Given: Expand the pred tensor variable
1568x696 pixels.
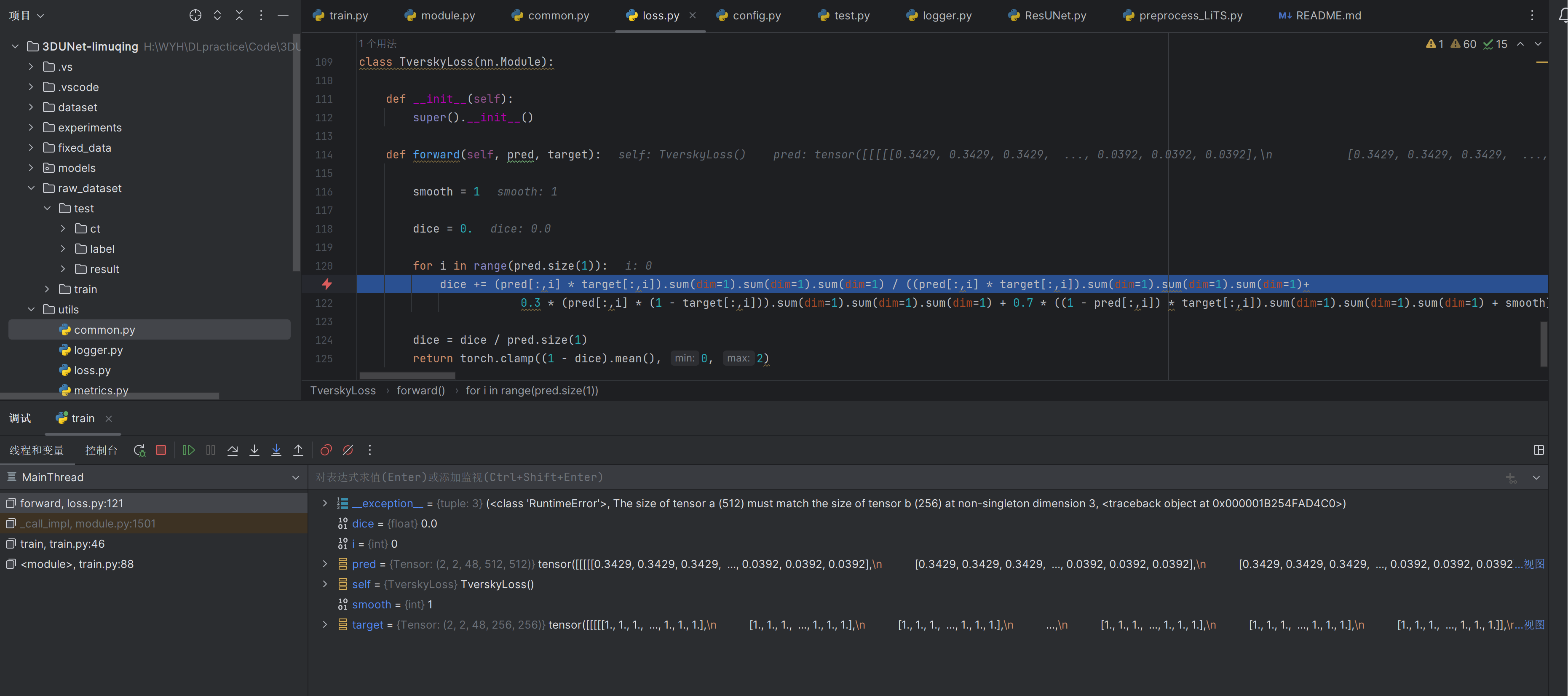Looking at the screenshot, I should coord(324,564).
